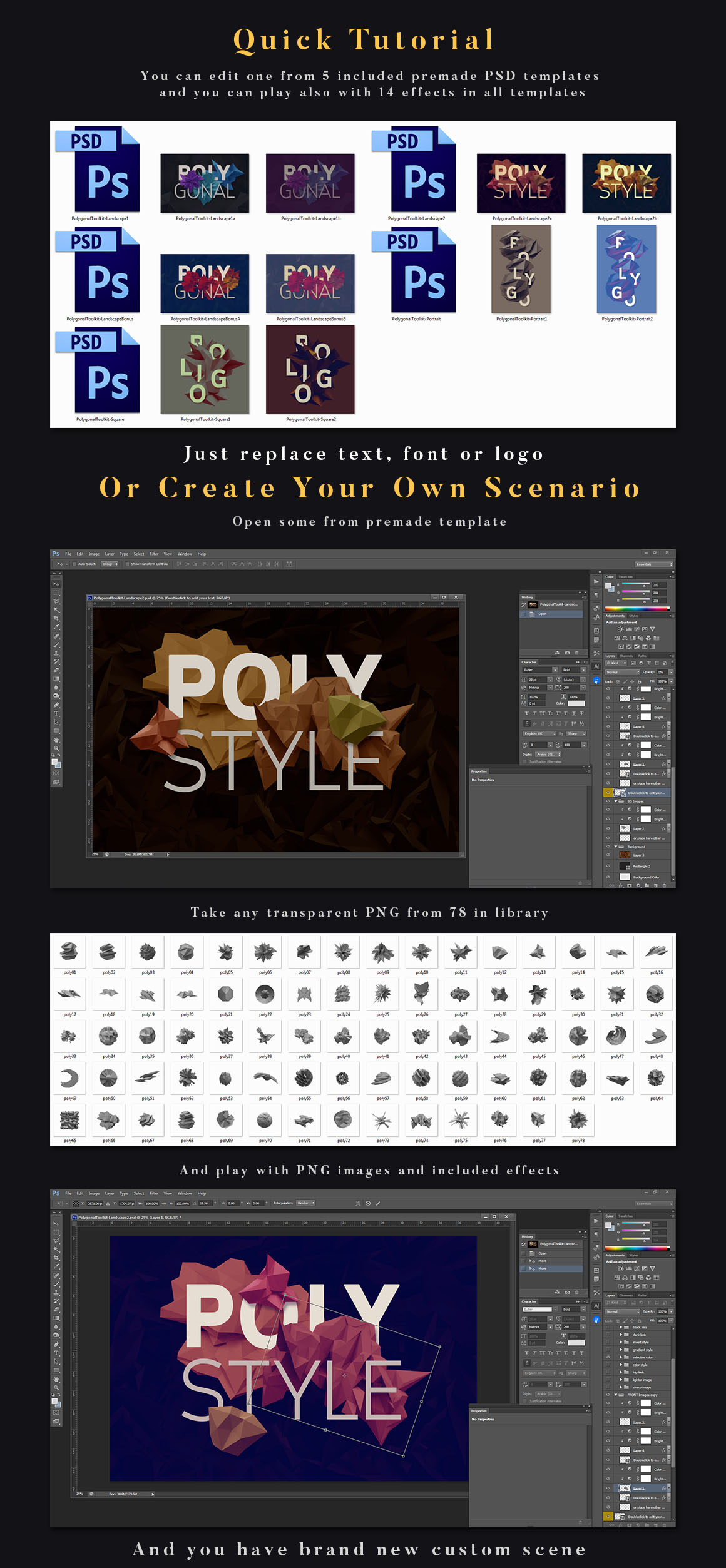The height and width of the screenshot is (1568, 726).
Task: Select the last Move history state
Action: (x=542, y=1268)
